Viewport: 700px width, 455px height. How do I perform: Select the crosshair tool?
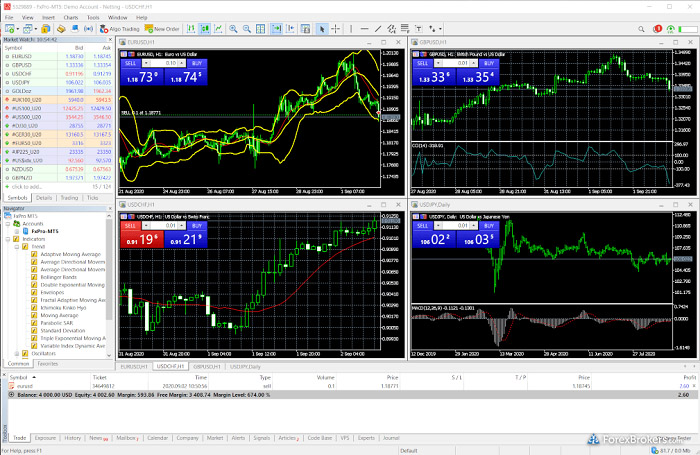(x=335, y=29)
